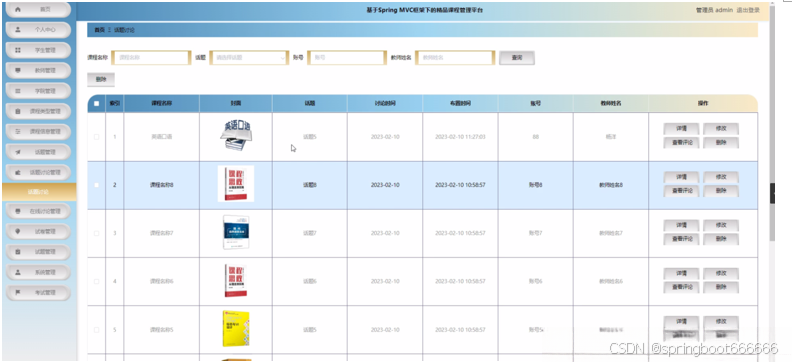792x362 pixels.
Task: Click 修改 for the 课程名称7 row
Action: point(721,225)
